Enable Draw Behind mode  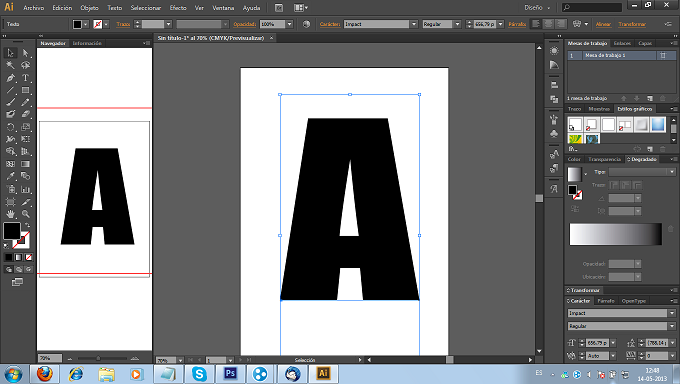coord(19,269)
